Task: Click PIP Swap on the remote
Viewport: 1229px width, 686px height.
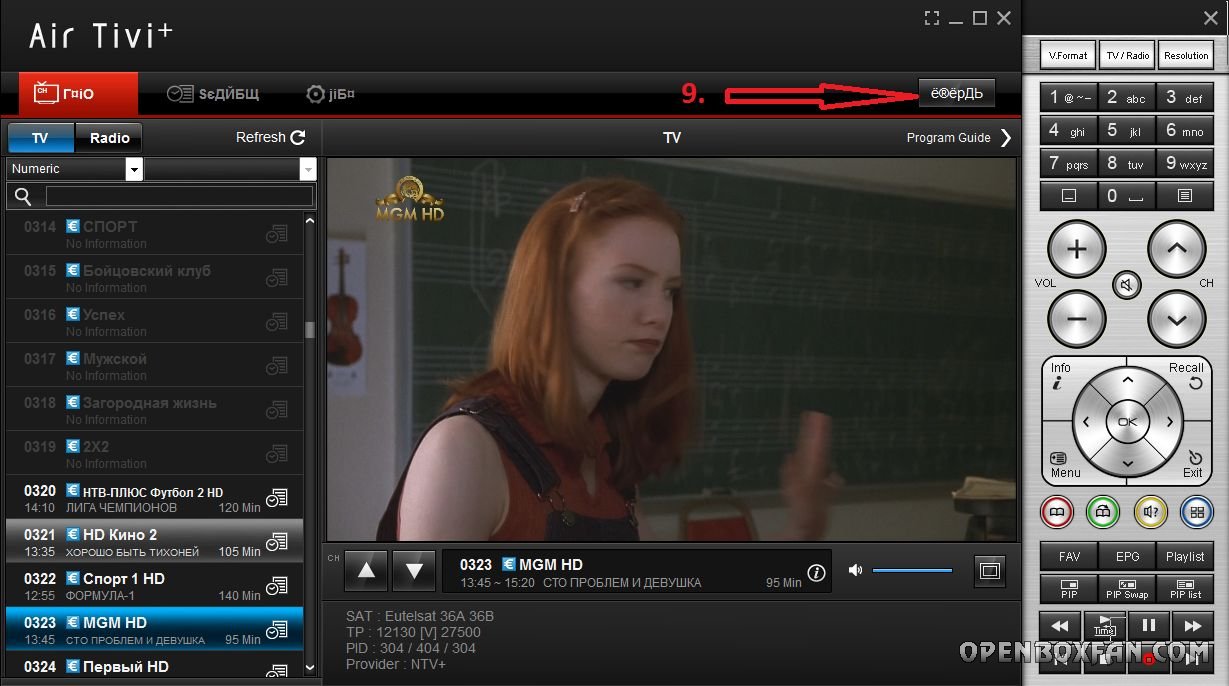Action: [1127, 589]
